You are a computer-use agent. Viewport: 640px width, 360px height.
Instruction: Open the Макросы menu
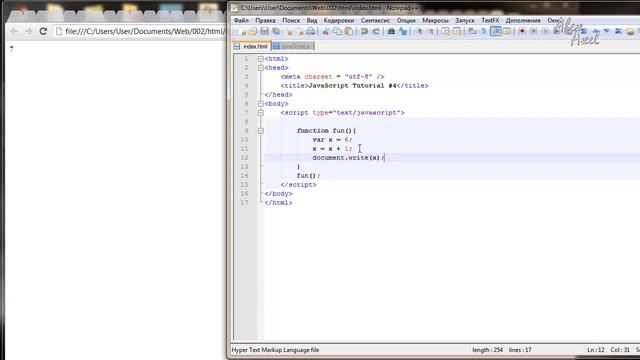point(435,20)
